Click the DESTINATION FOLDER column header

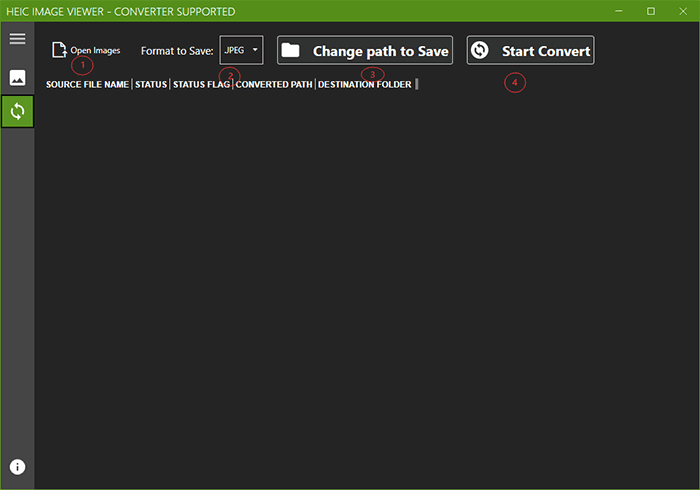point(365,84)
